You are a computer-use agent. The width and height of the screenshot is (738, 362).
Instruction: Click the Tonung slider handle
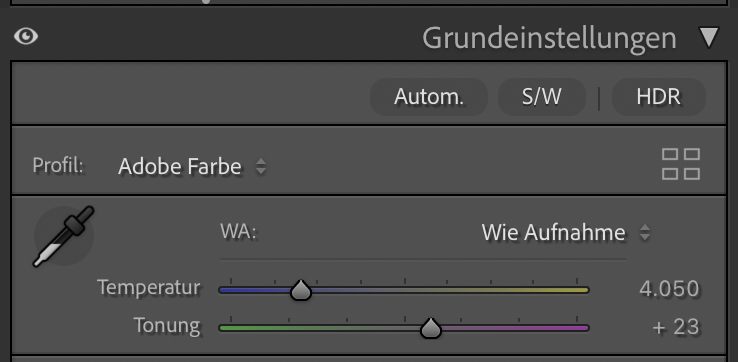431,328
